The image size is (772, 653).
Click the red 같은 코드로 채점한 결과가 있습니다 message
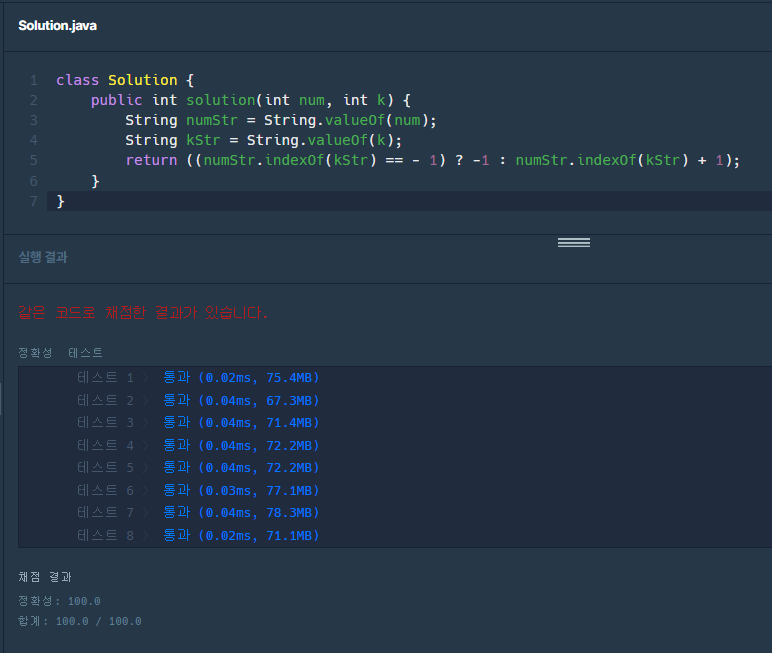coord(143,312)
